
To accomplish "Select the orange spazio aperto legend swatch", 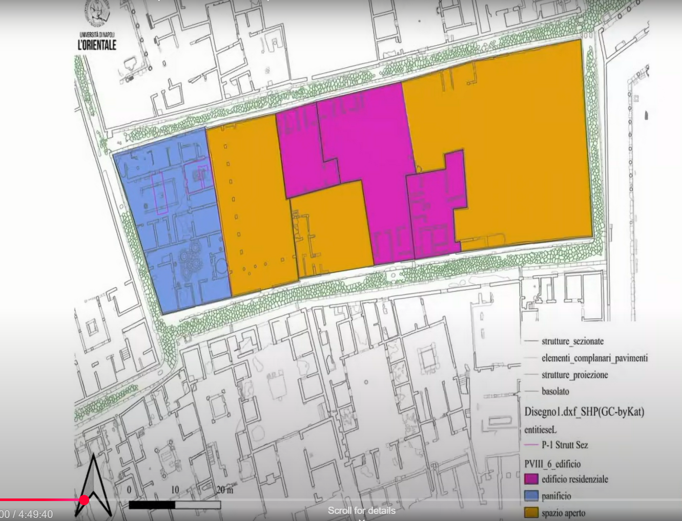I will click(531, 512).
